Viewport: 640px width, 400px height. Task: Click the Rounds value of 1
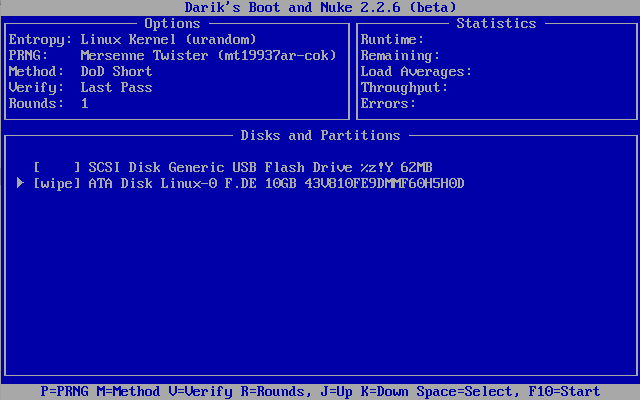(x=84, y=103)
